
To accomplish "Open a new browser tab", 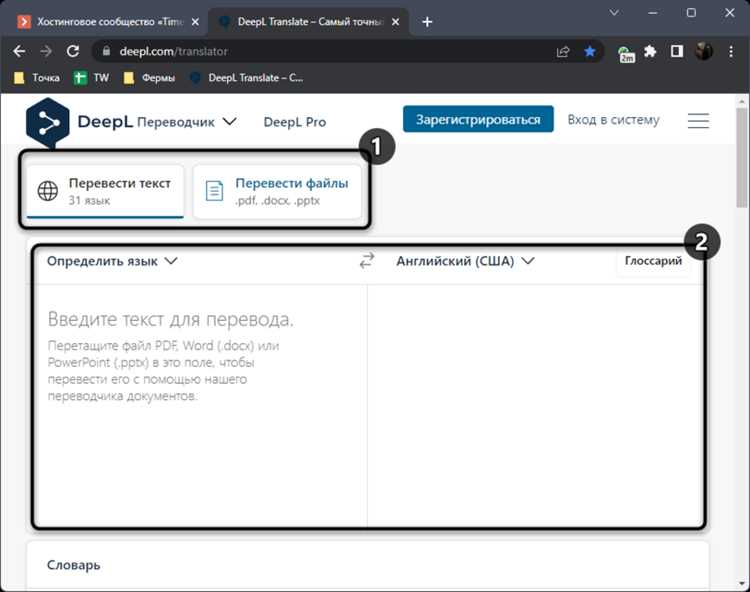I will click(x=427, y=22).
